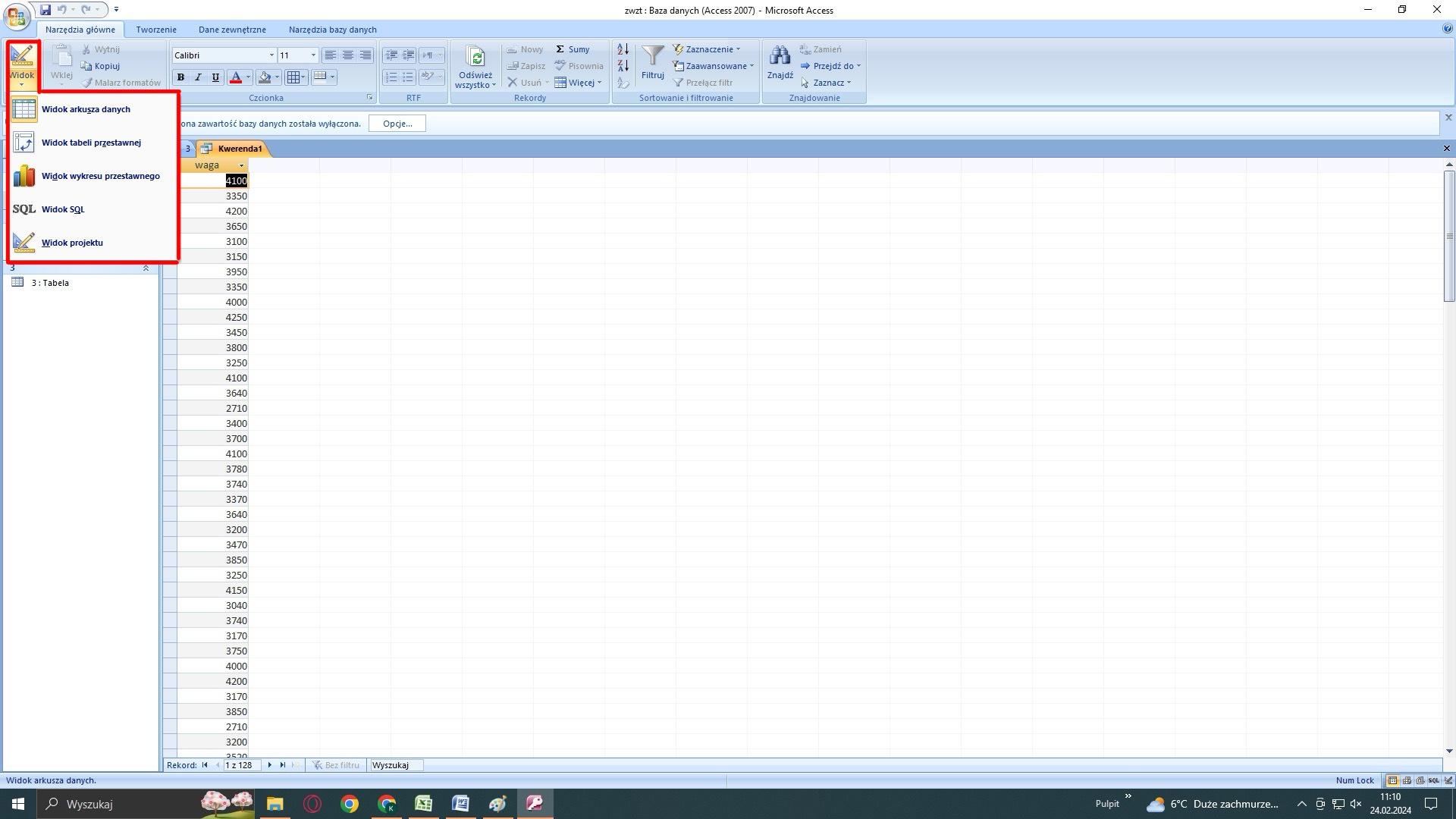Open the Zaznaczenie filter dropdown

click(x=707, y=49)
